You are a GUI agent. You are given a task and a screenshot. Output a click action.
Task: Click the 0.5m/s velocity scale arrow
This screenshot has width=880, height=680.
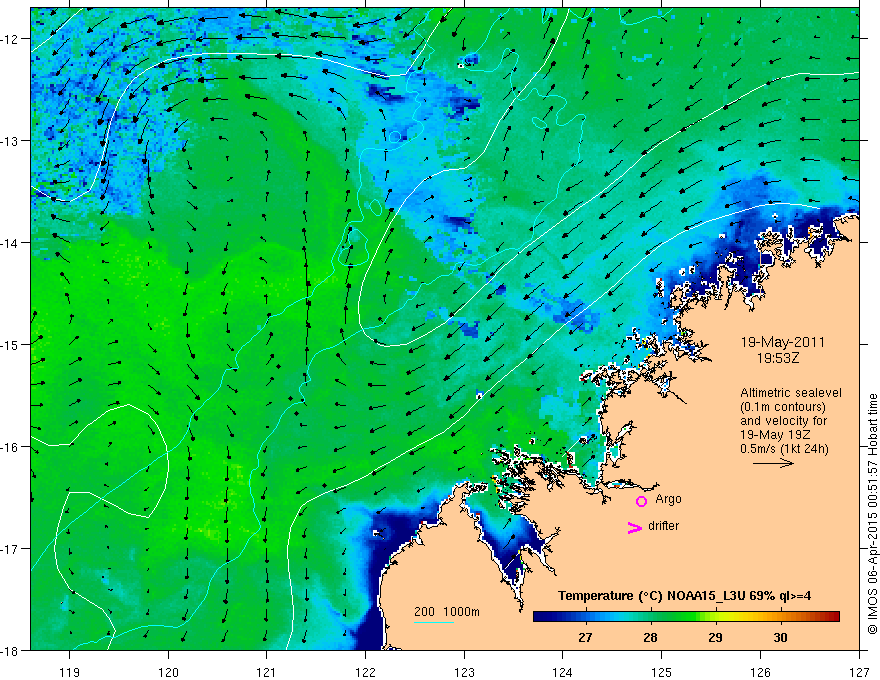pos(773,463)
